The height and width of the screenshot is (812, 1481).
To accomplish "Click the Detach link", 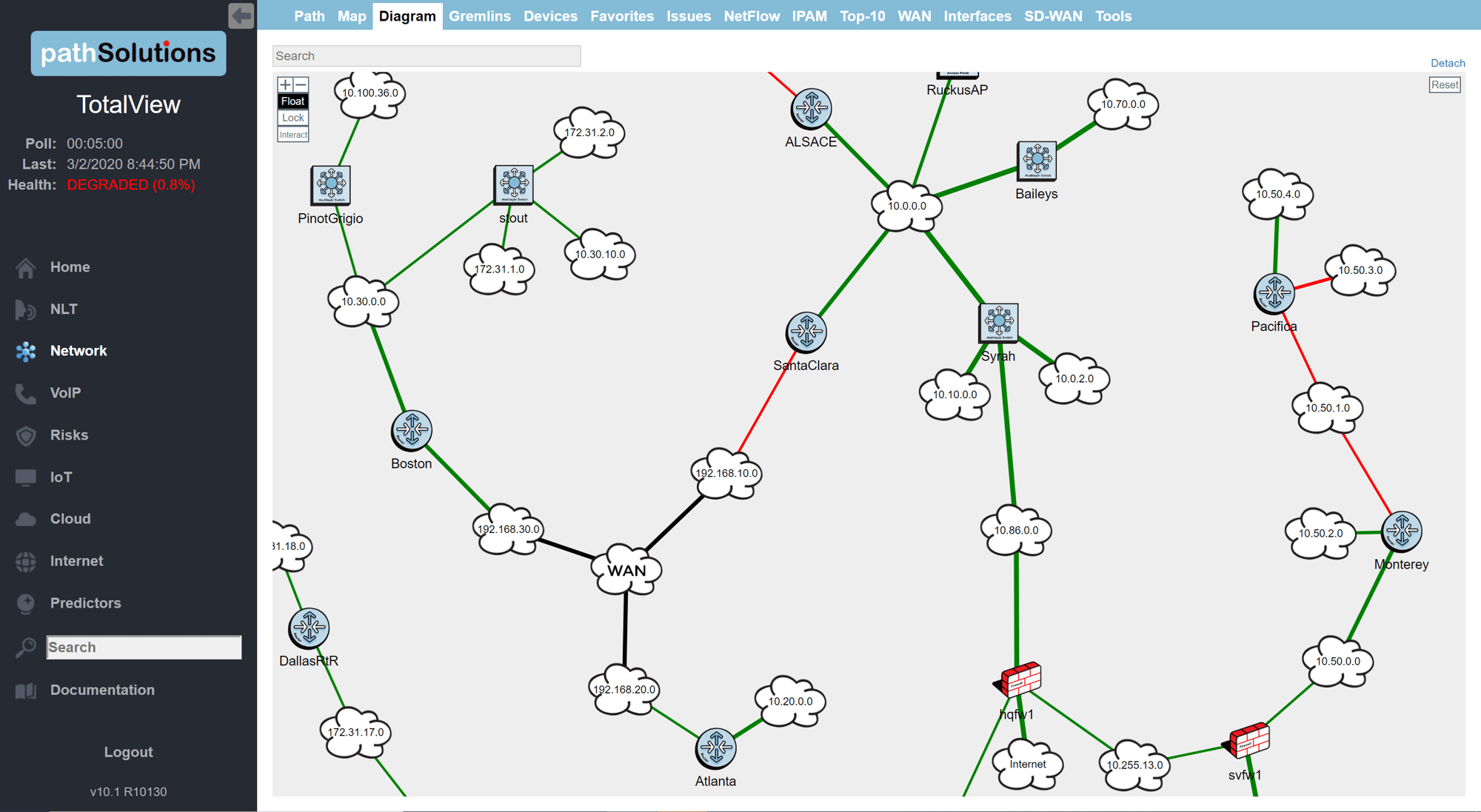I will [x=1448, y=63].
